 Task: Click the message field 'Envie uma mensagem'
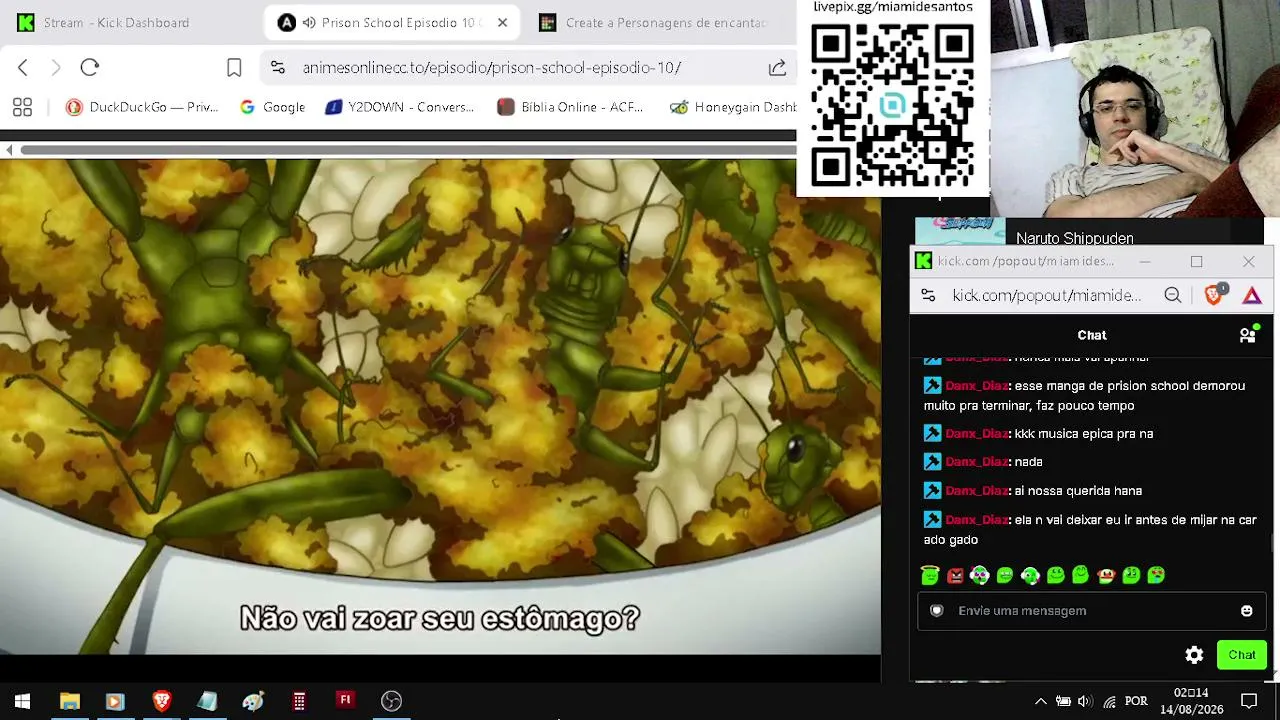point(1092,611)
